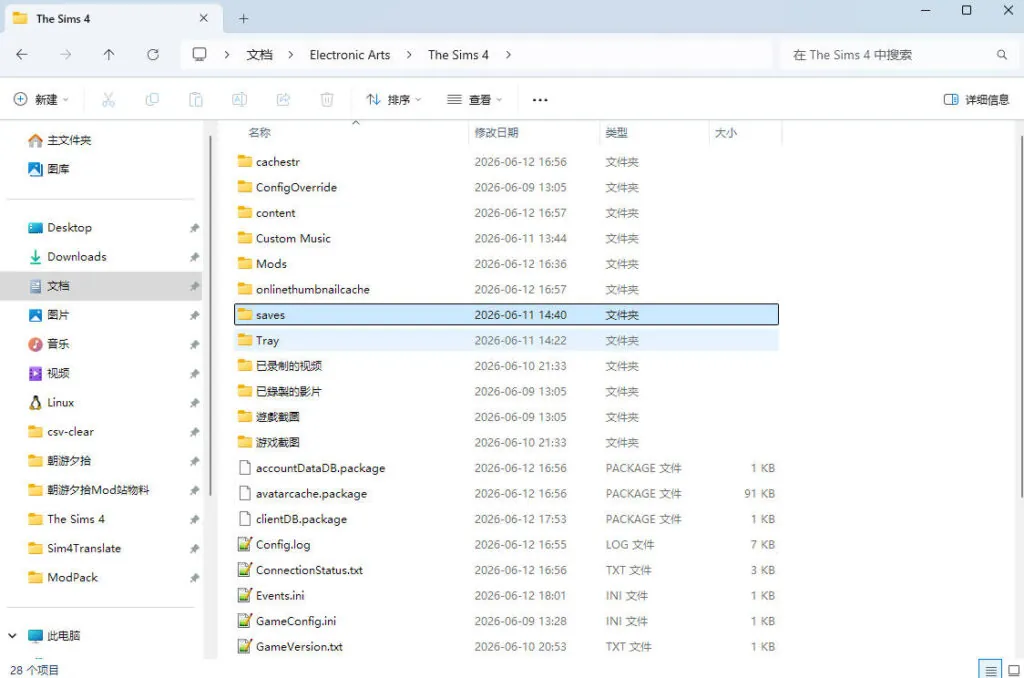Click the rename icon in toolbar

click(x=240, y=99)
